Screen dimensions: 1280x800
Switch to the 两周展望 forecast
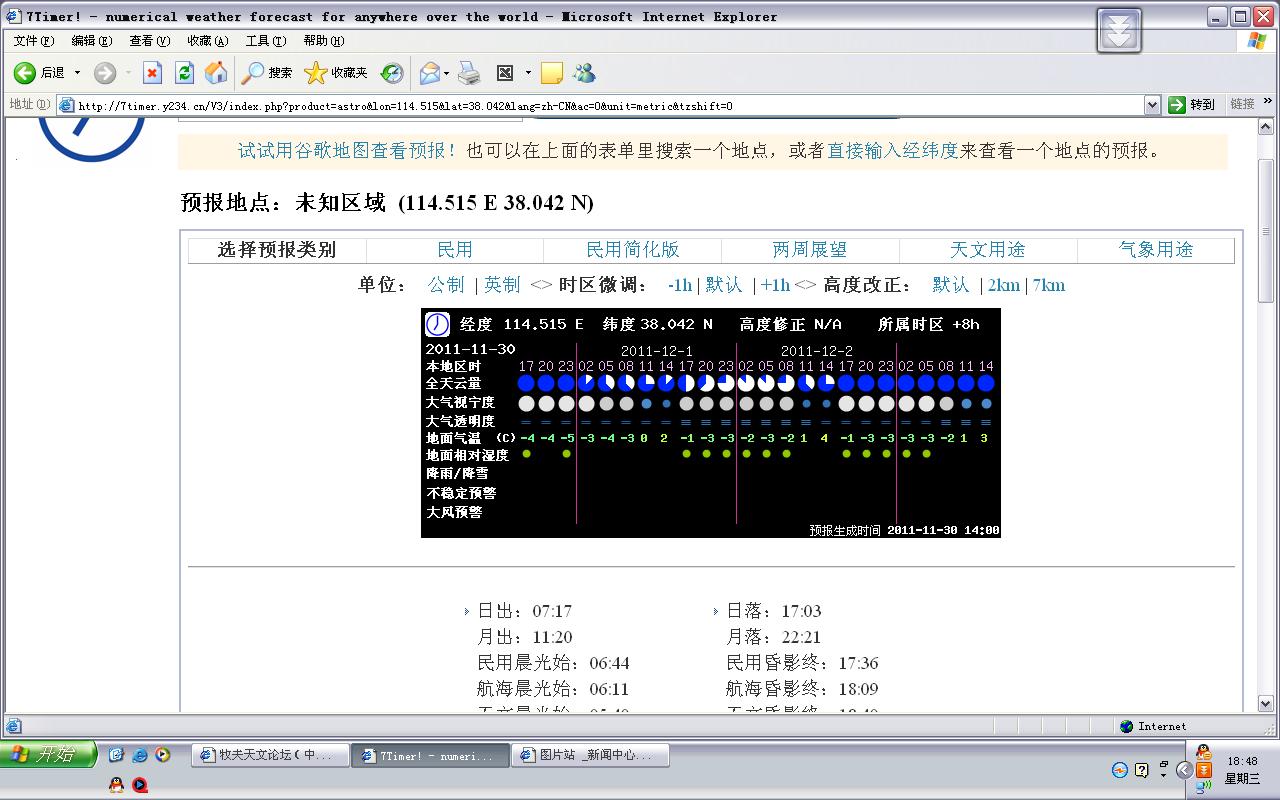coord(810,250)
